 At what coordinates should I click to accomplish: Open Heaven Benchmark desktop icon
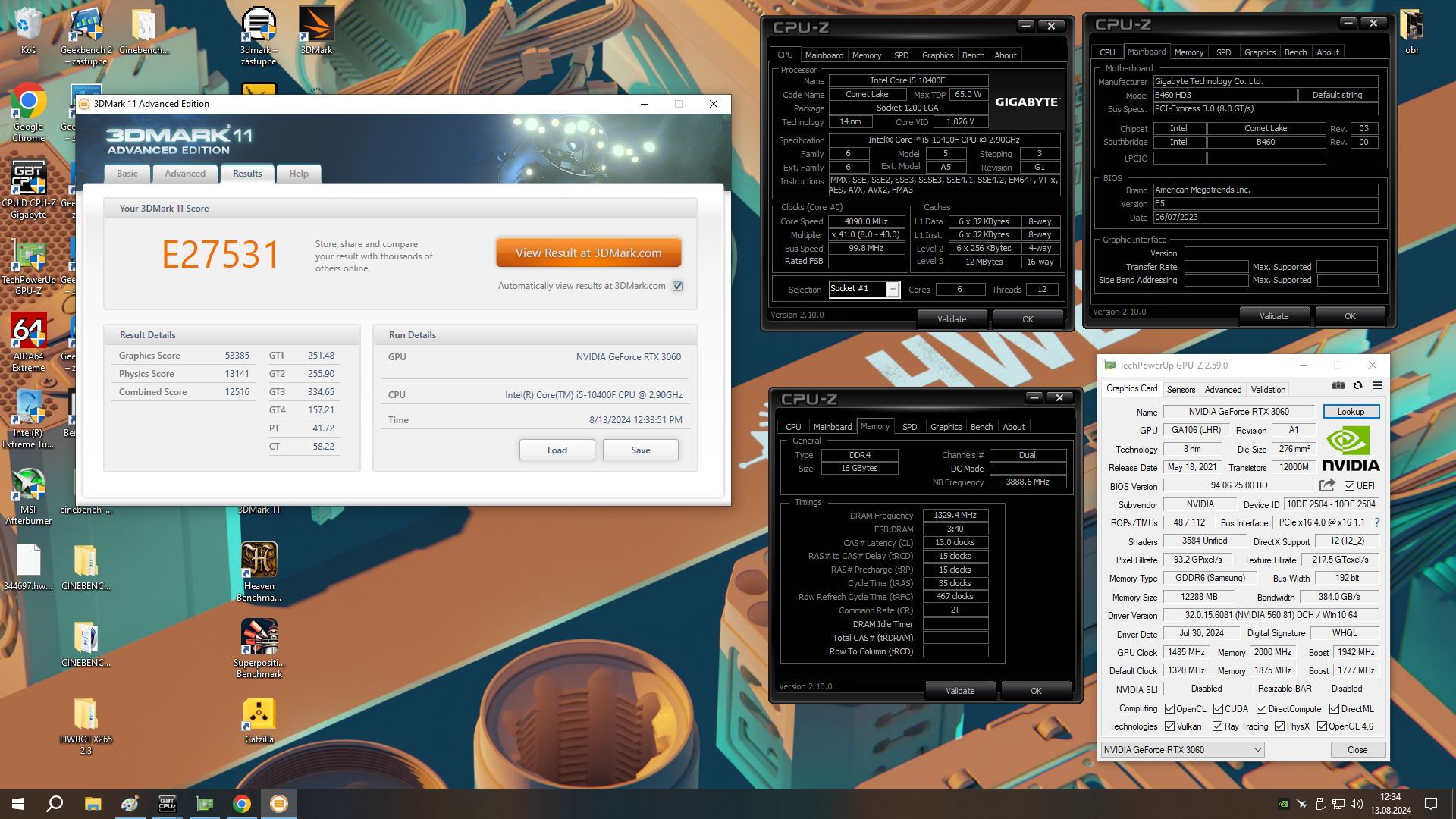coord(259,573)
